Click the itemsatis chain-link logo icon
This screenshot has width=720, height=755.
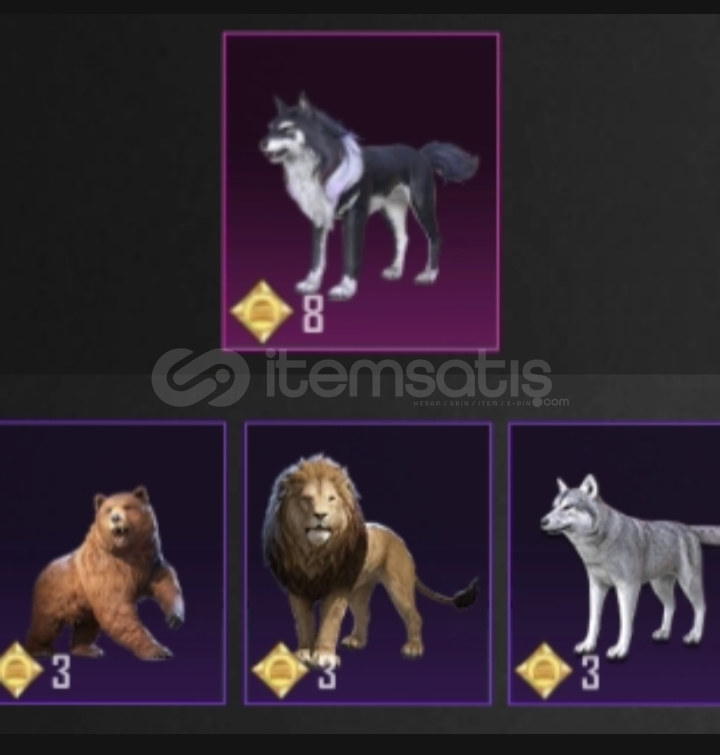(200, 378)
